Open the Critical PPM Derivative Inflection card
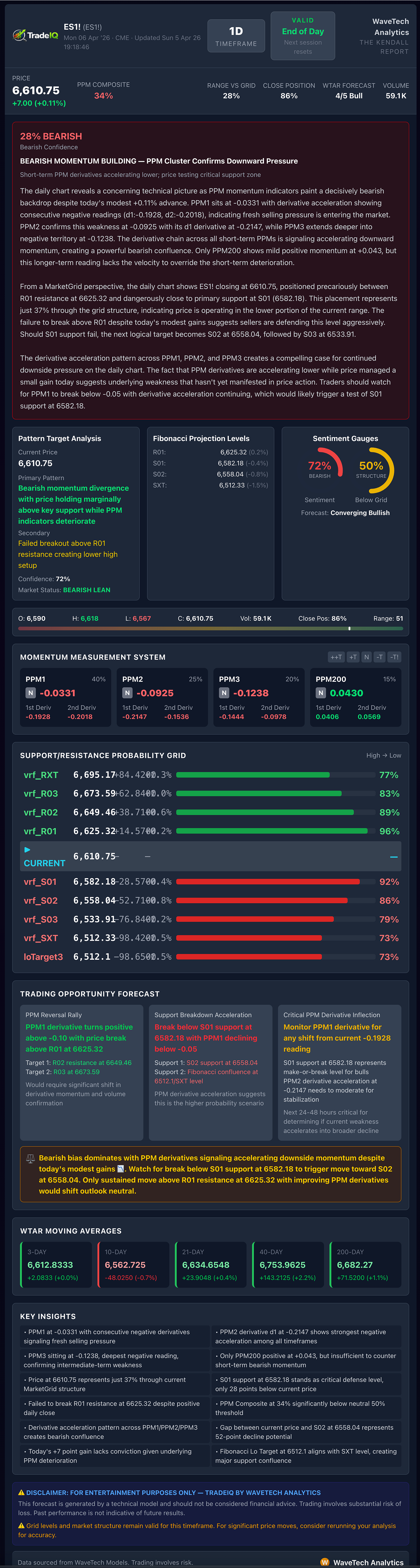The width and height of the screenshot is (420, 1568). click(340, 1073)
